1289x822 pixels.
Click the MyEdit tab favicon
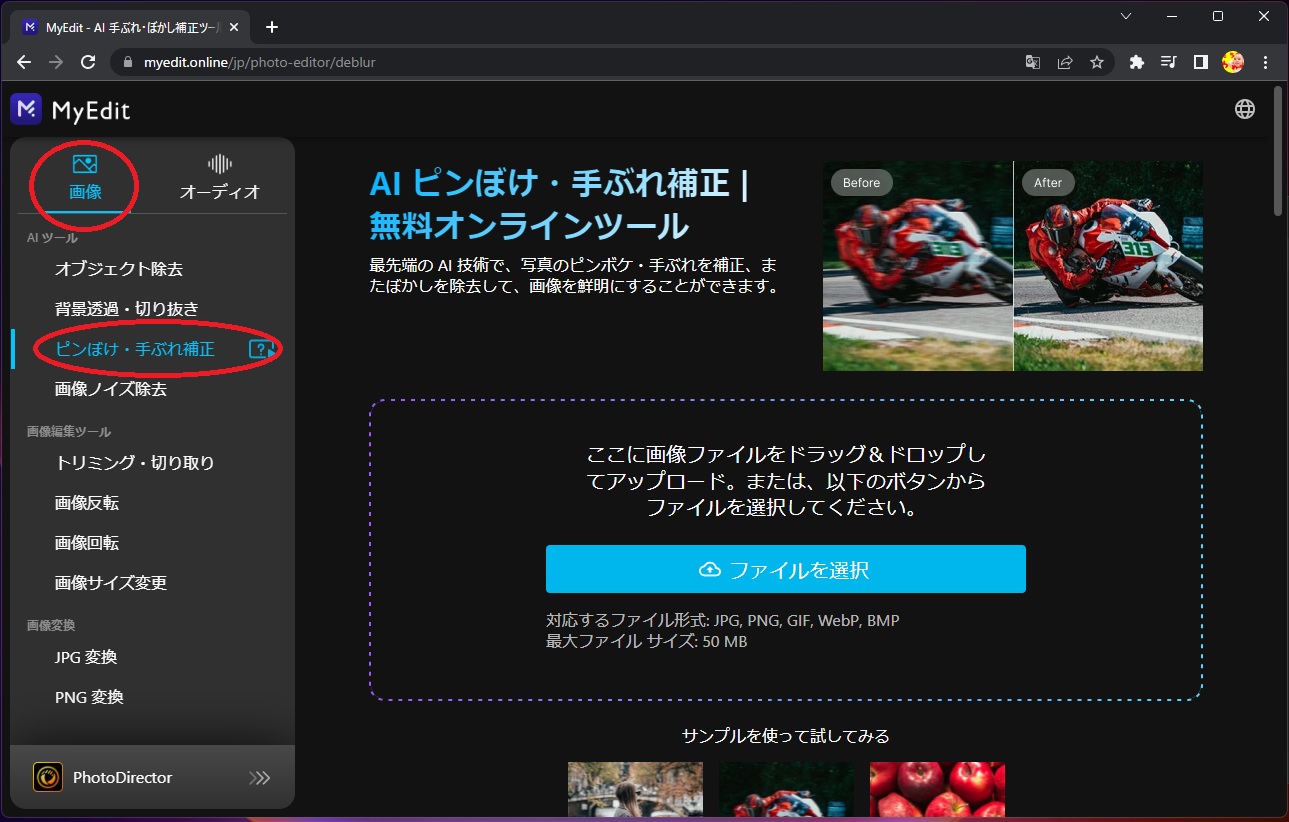click(30, 27)
